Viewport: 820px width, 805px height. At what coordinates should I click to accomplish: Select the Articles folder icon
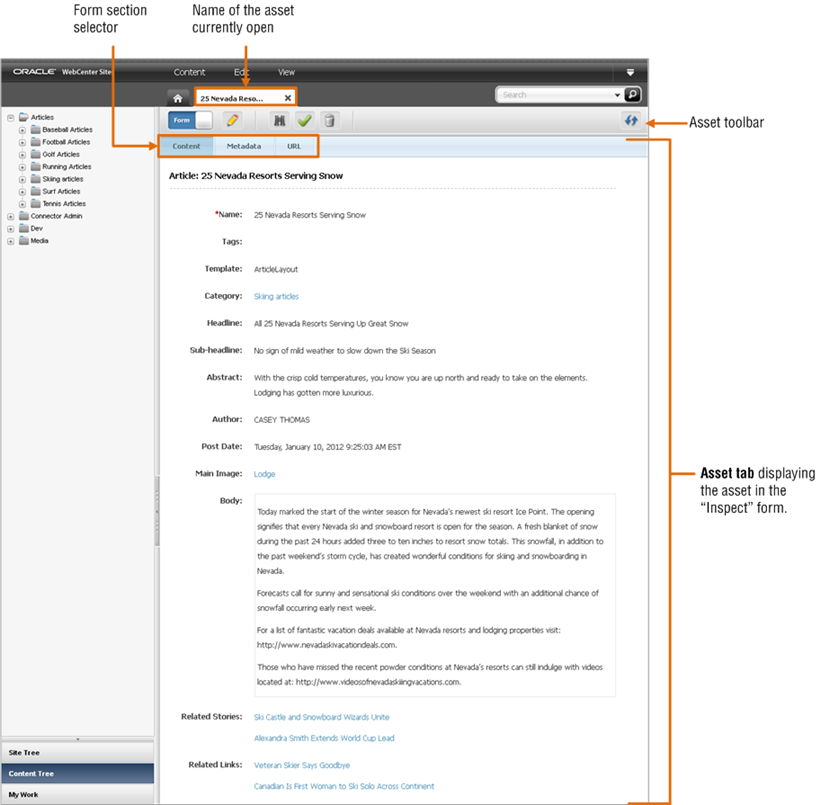(24, 117)
